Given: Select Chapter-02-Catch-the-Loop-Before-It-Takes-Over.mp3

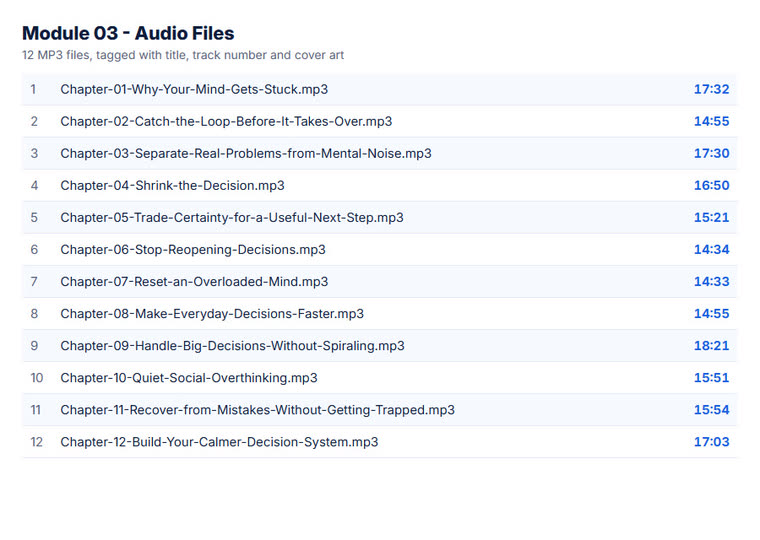Looking at the screenshot, I should (226, 121).
